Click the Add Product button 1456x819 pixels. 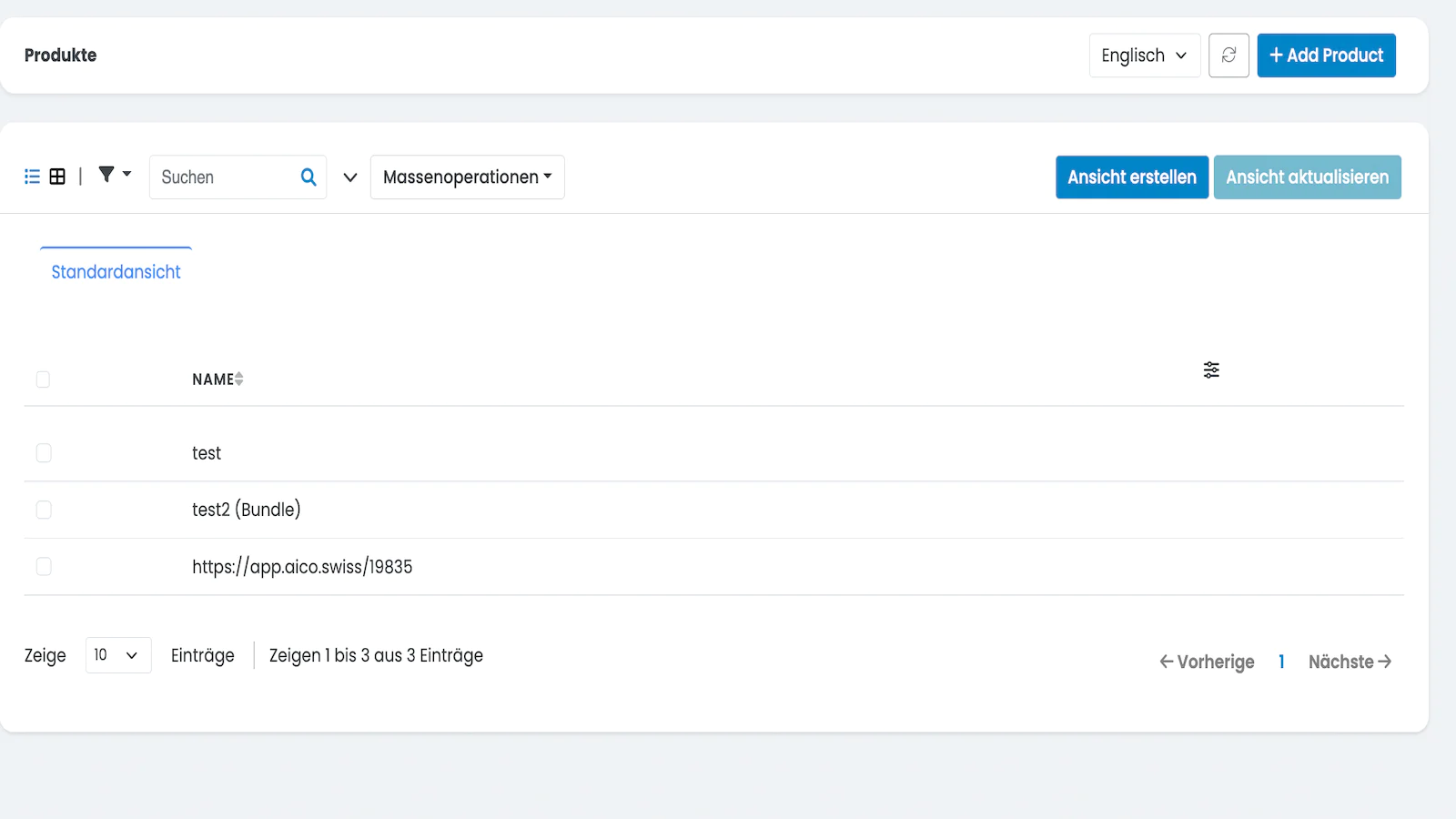[x=1326, y=56]
